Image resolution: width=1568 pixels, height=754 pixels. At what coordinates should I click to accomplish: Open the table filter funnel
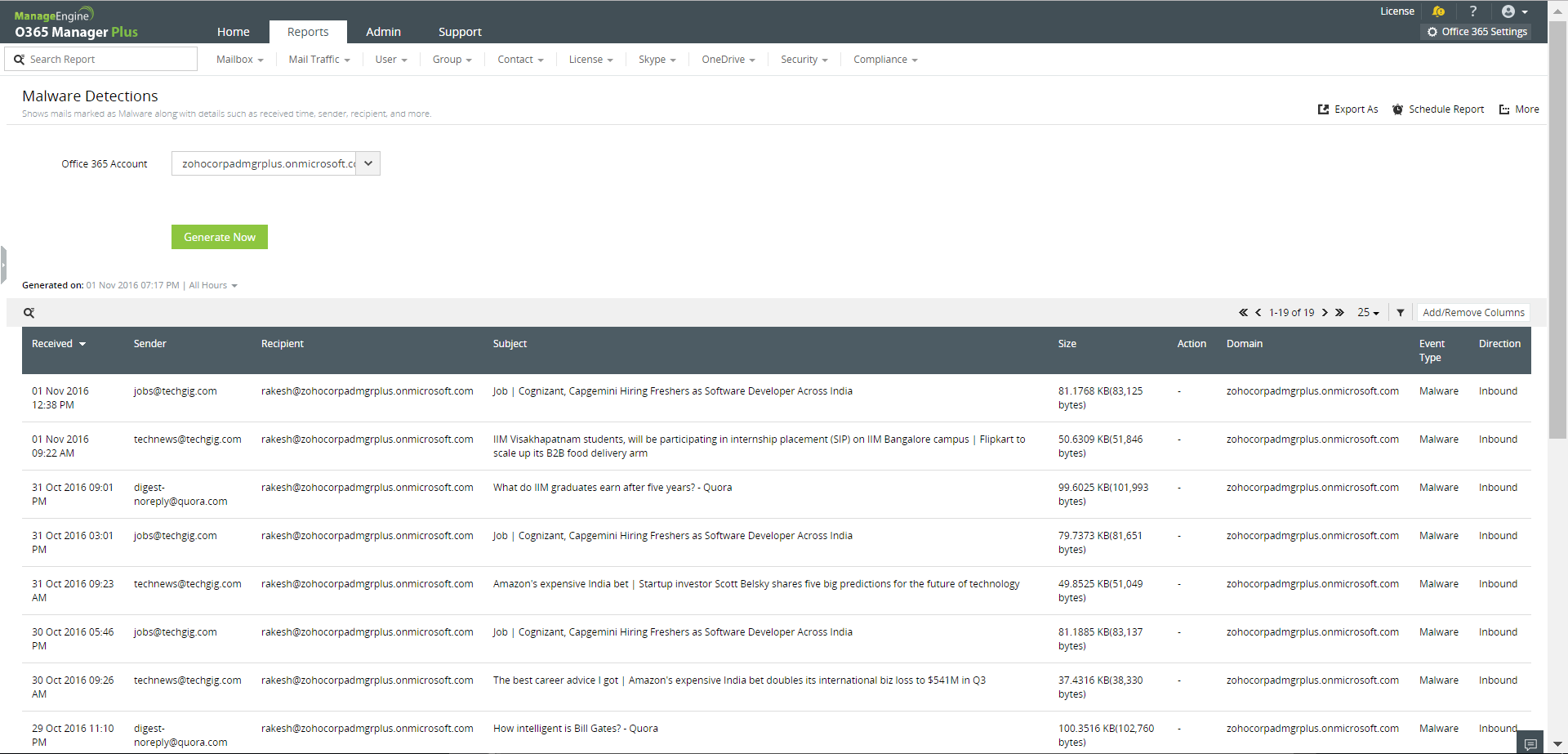1401,313
